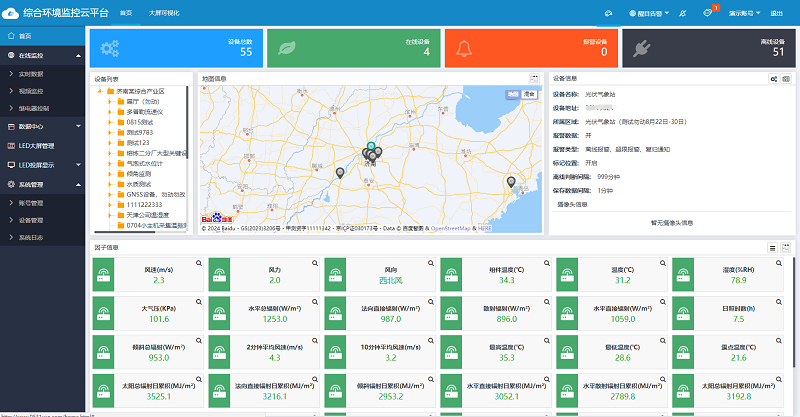Select 天津公司温湿度 folder in device tree
The width and height of the screenshot is (800, 417).
coord(147,215)
